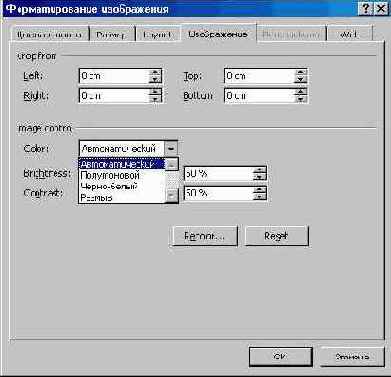391x377 pixels.
Task: Select the Изображение tab
Action: point(218,33)
